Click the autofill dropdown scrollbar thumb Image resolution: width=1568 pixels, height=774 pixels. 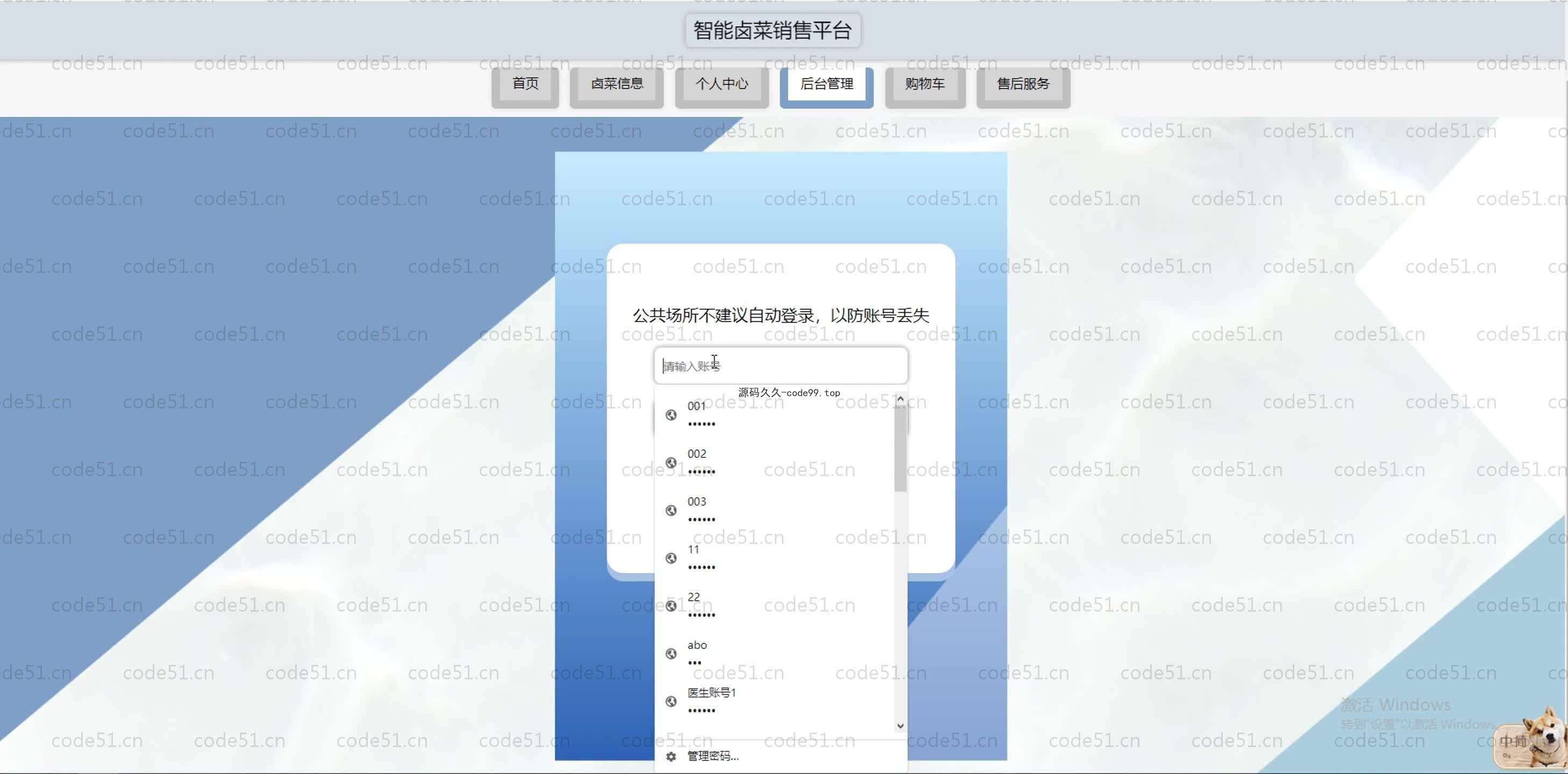tap(900, 448)
